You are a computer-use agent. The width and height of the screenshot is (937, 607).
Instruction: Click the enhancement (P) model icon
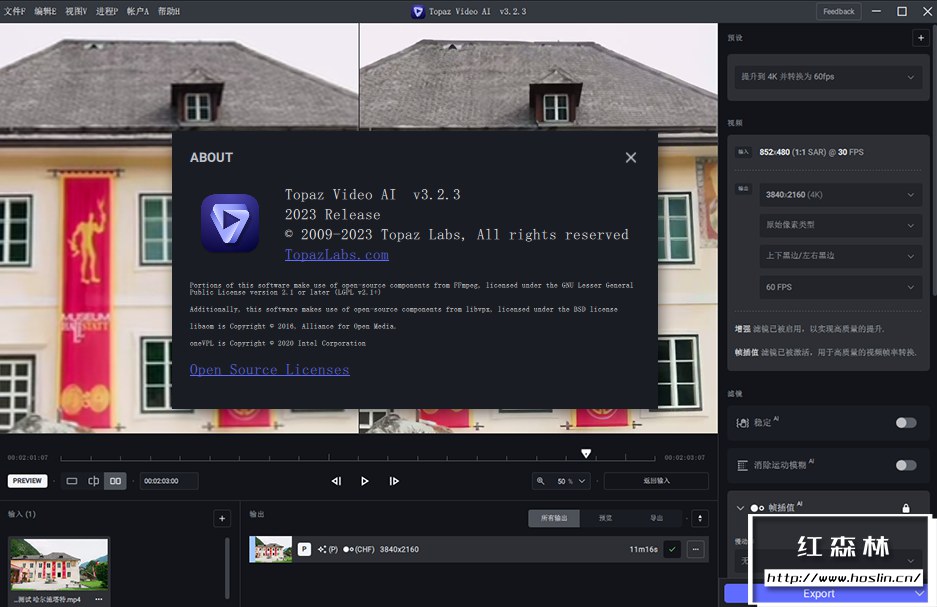(327, 549)
